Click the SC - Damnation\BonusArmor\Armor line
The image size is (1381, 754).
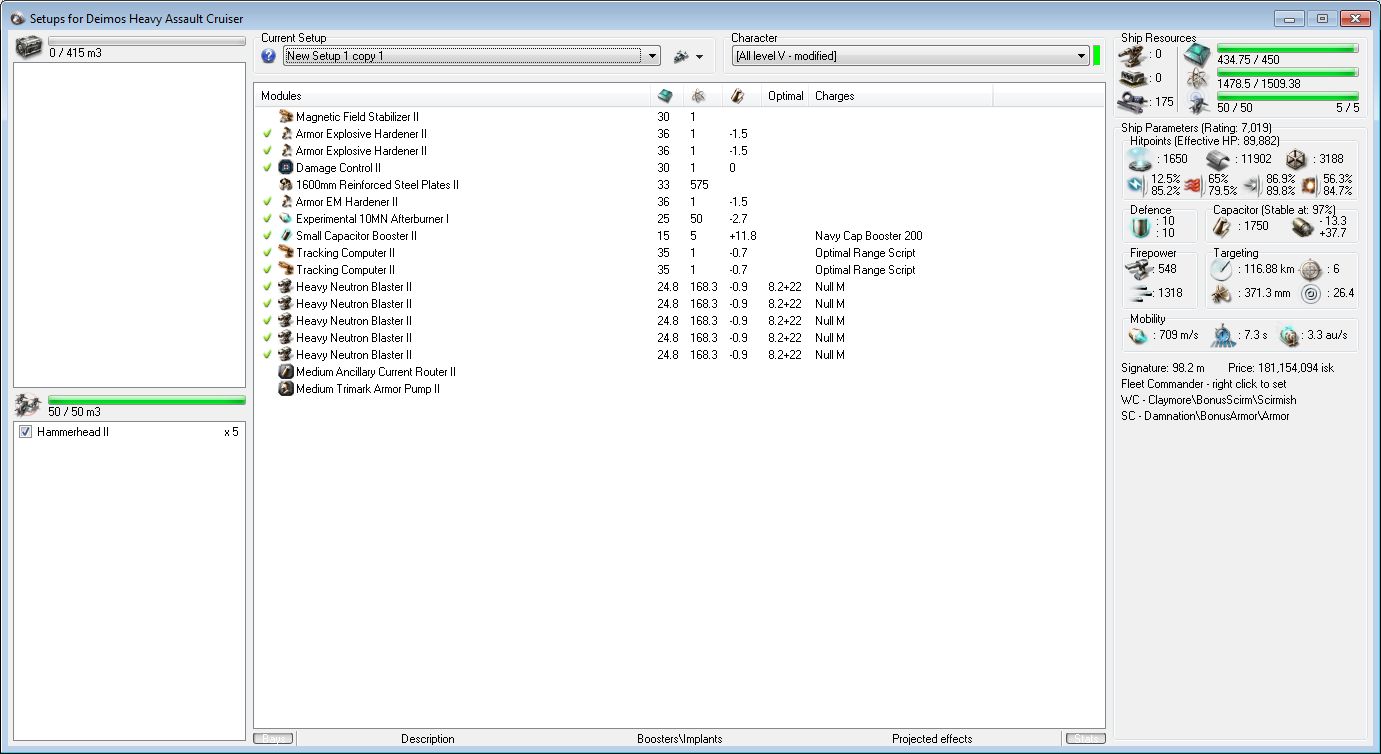point(1205,416)
